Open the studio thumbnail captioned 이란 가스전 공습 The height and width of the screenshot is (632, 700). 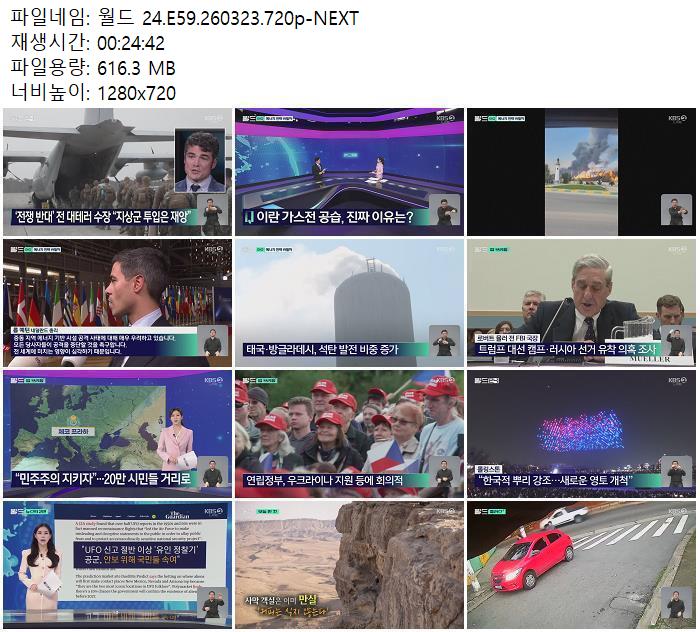pyautogui.click(x=349, y=168)
